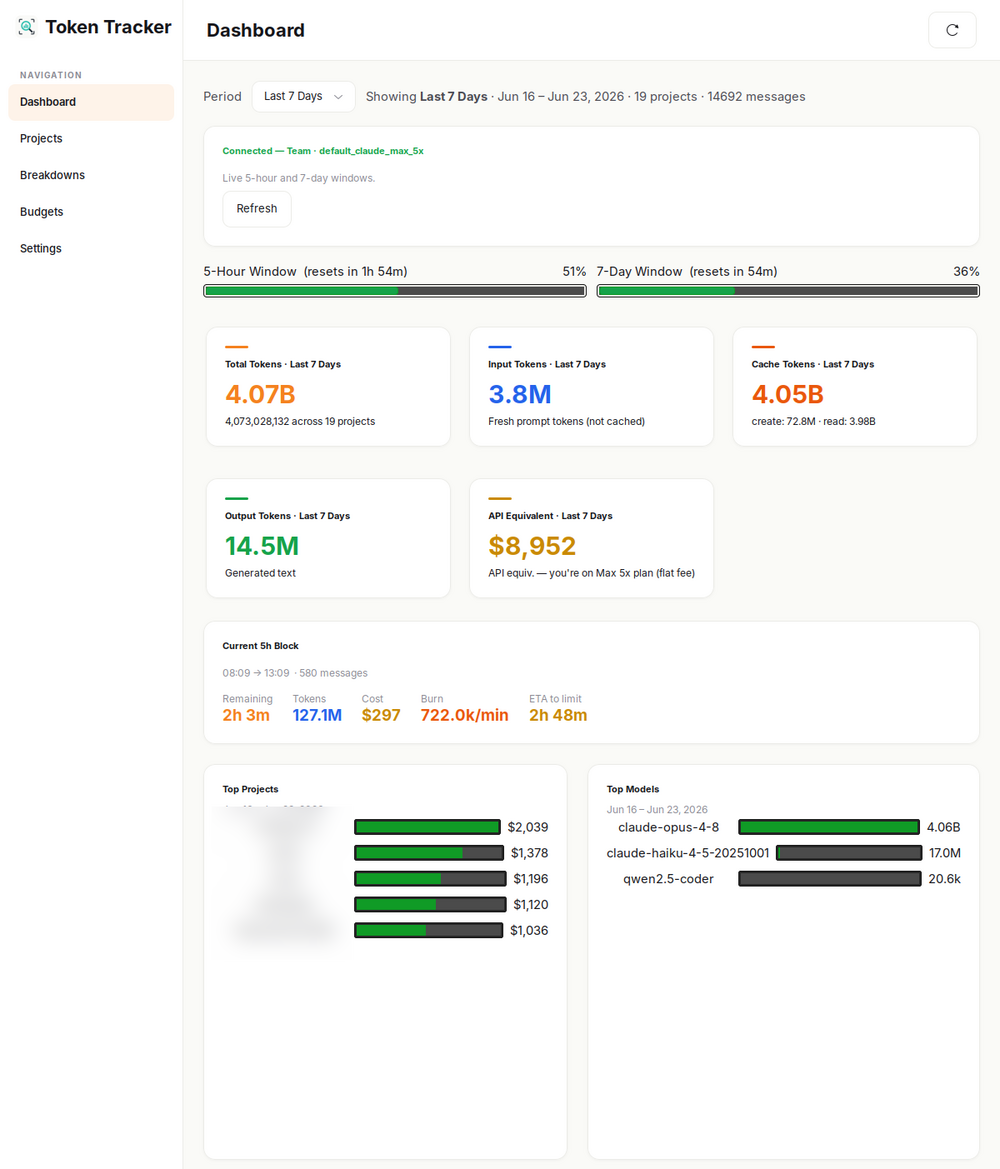Click the $1,196 project bar

[430, 878]
